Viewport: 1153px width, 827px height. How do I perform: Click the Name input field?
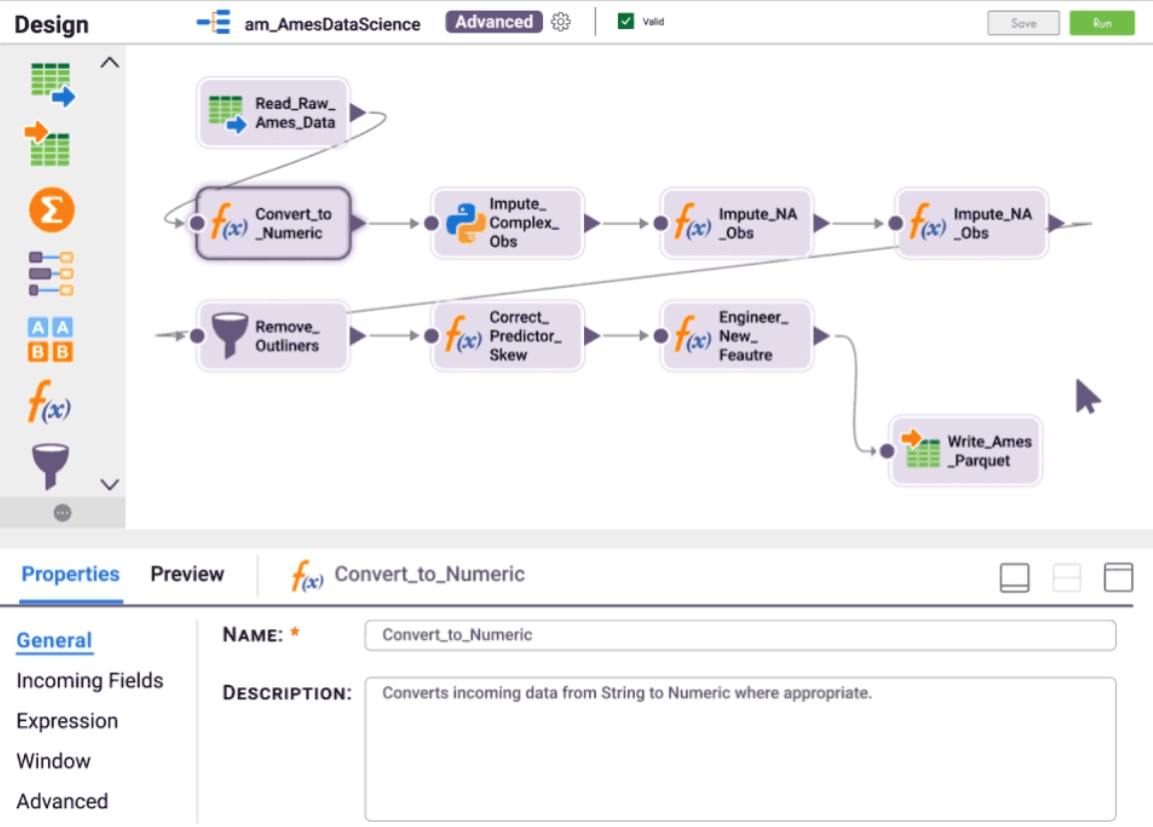(740, 635)
